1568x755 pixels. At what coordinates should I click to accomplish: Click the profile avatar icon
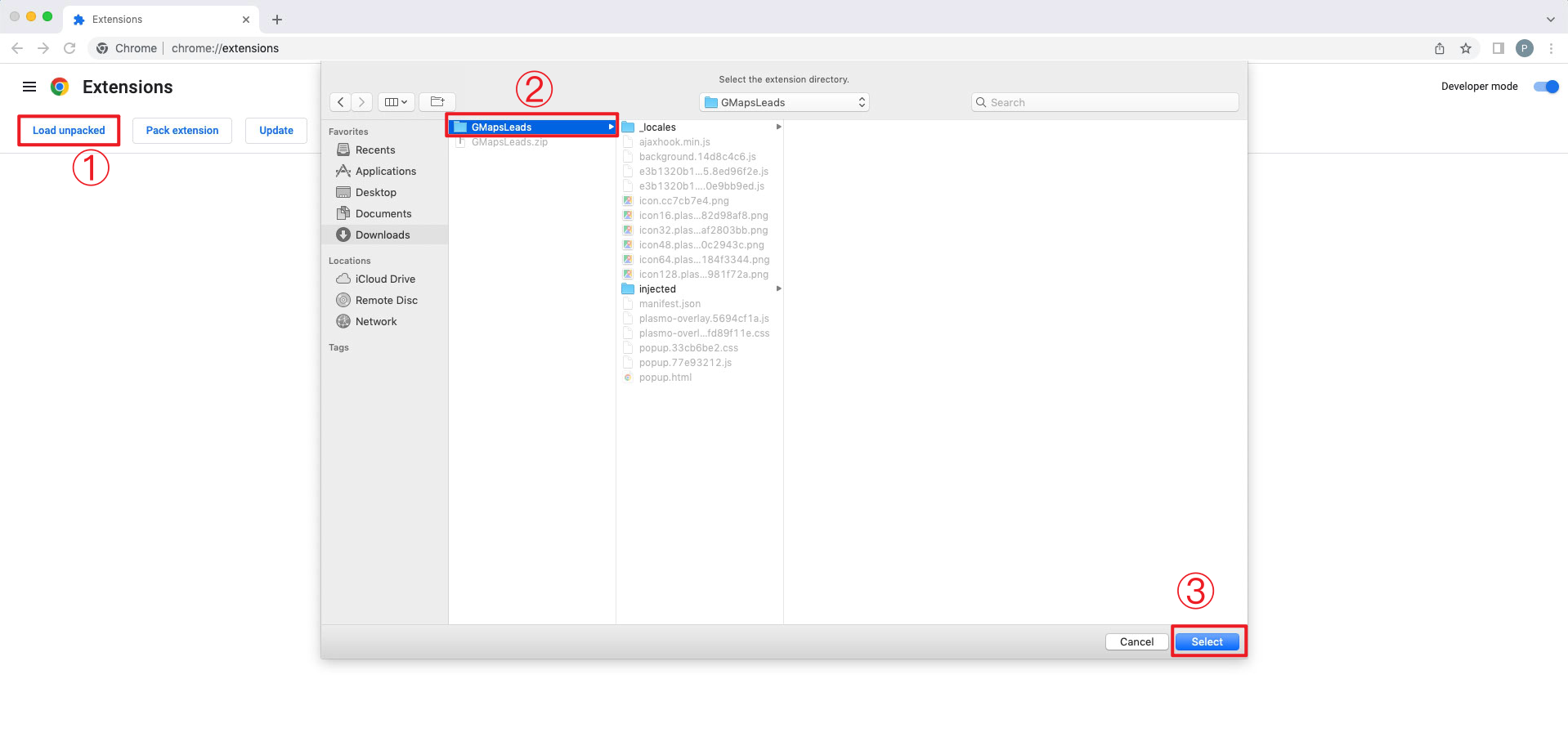[x=1524, y=48]
